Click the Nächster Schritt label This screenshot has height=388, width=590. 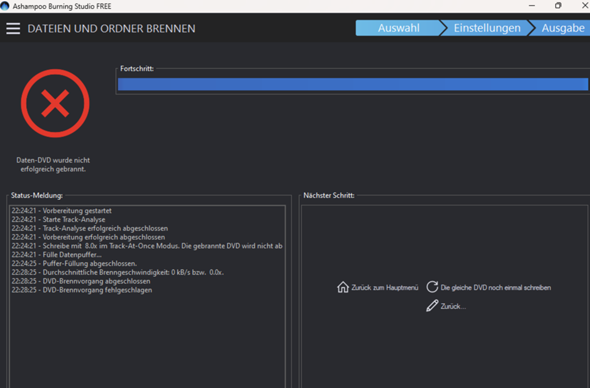pos(329,195)
